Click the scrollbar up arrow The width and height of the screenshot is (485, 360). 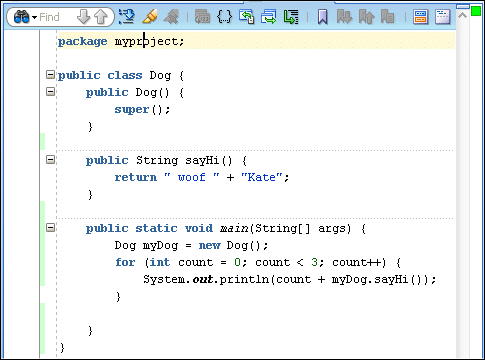[462, 16]
